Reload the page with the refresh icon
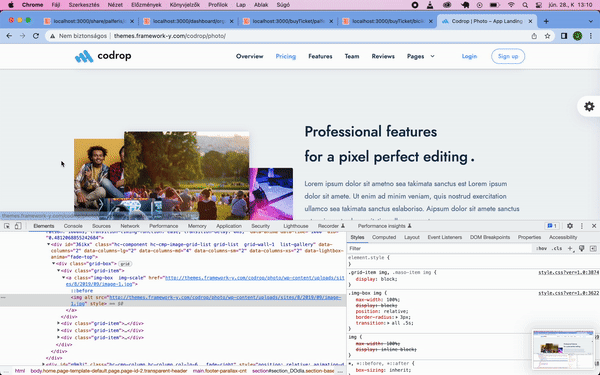Viewport: 600px width, 375px height. coord(36,36)
